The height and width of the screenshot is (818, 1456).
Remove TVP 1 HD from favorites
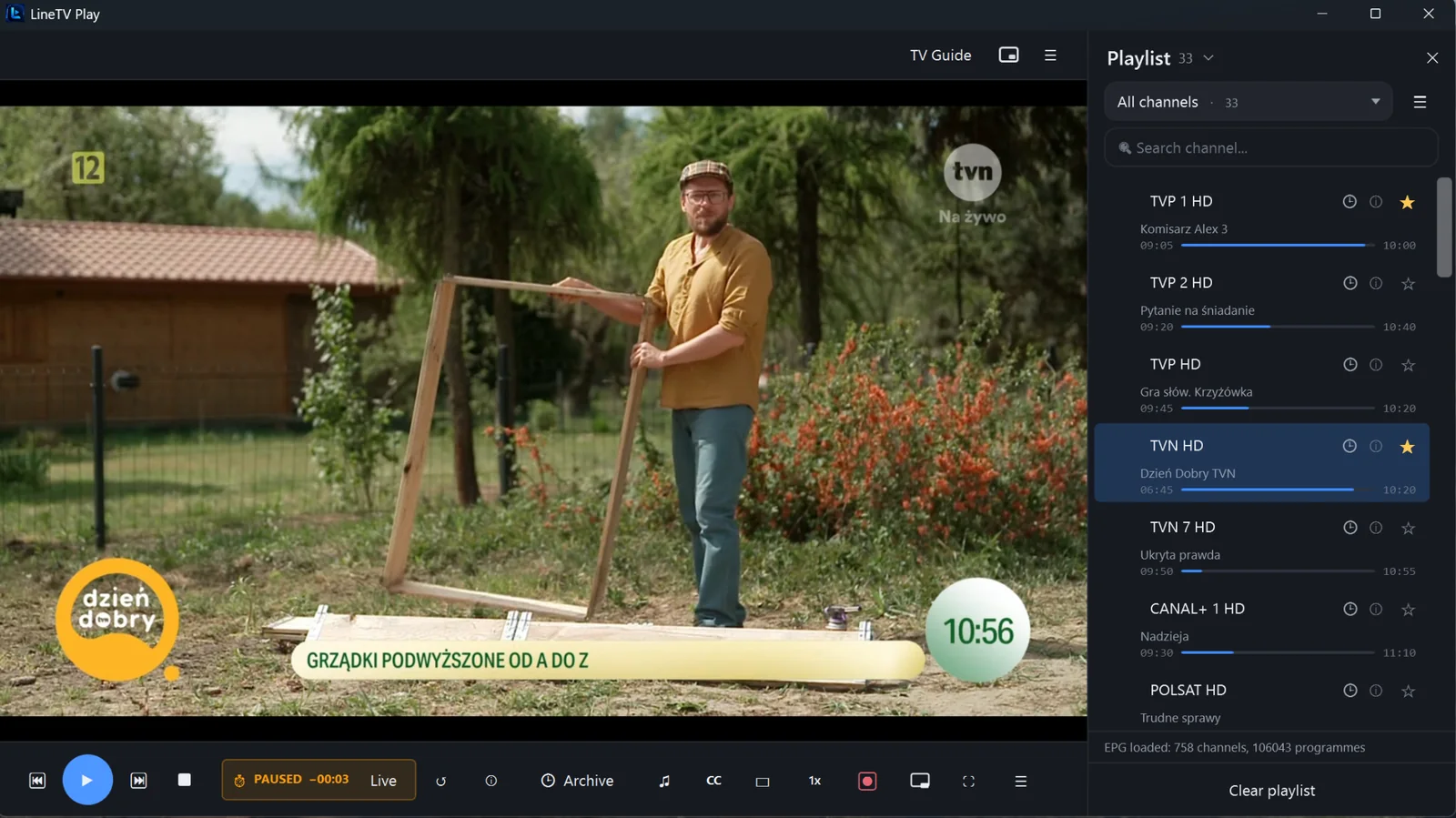pyautogui.click(x=1408, y=202)
